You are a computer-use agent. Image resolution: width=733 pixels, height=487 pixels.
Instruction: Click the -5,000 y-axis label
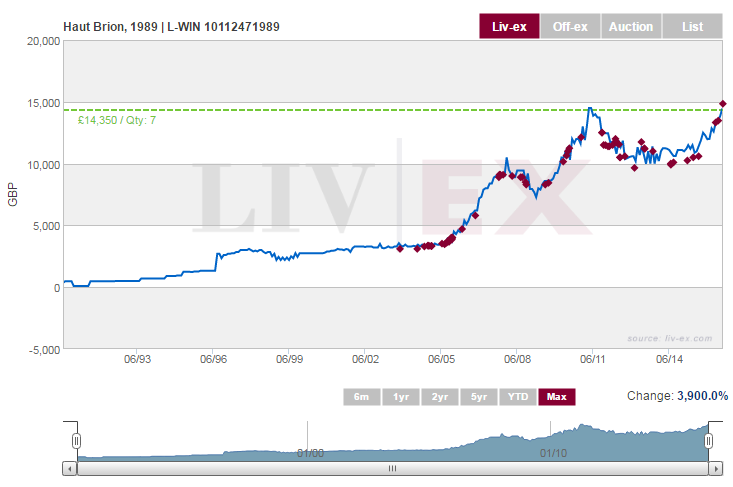(44, 350)
